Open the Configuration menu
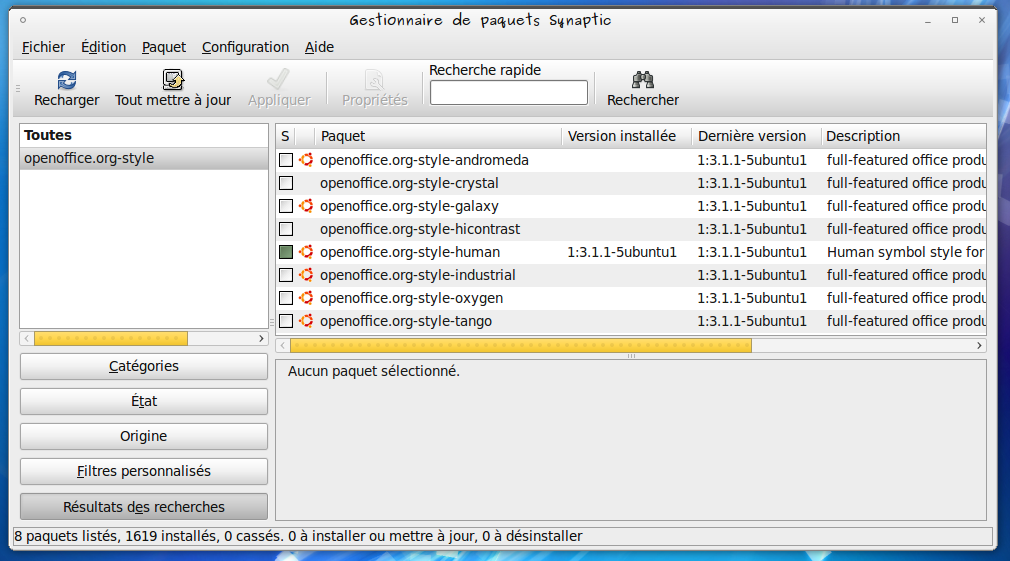 tap(245, 47)
